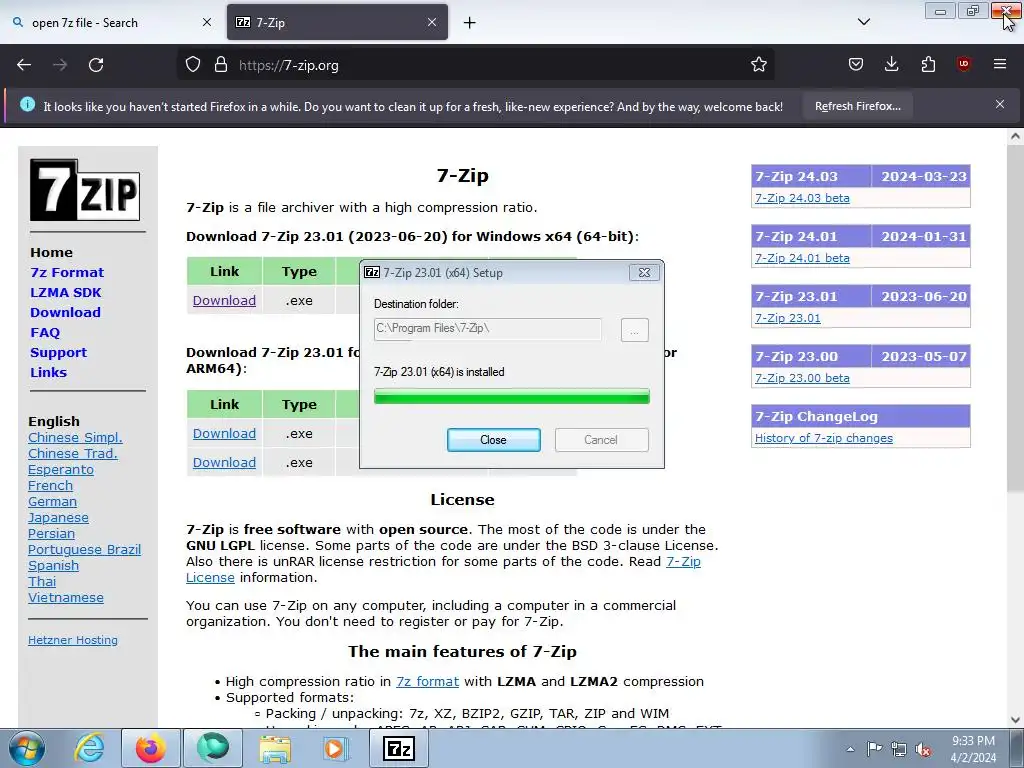Open the Links sidebar link
This screenshot has height=768, width=1024.
coord(48,372)
